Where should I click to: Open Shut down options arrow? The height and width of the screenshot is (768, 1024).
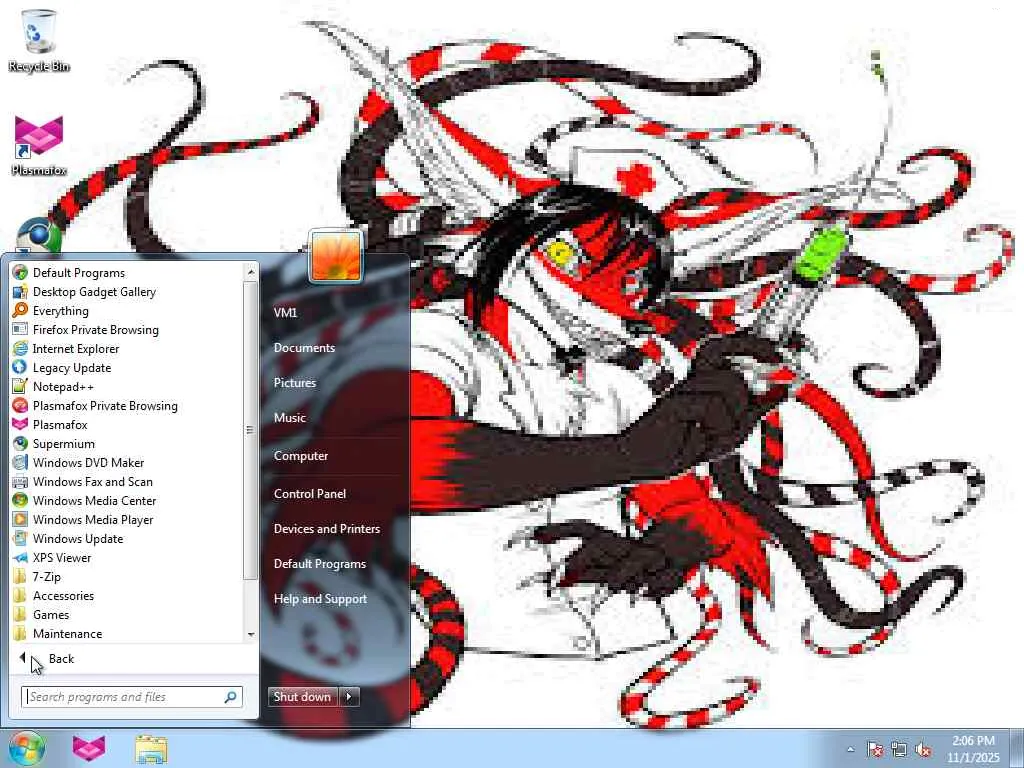pos(349,696)
